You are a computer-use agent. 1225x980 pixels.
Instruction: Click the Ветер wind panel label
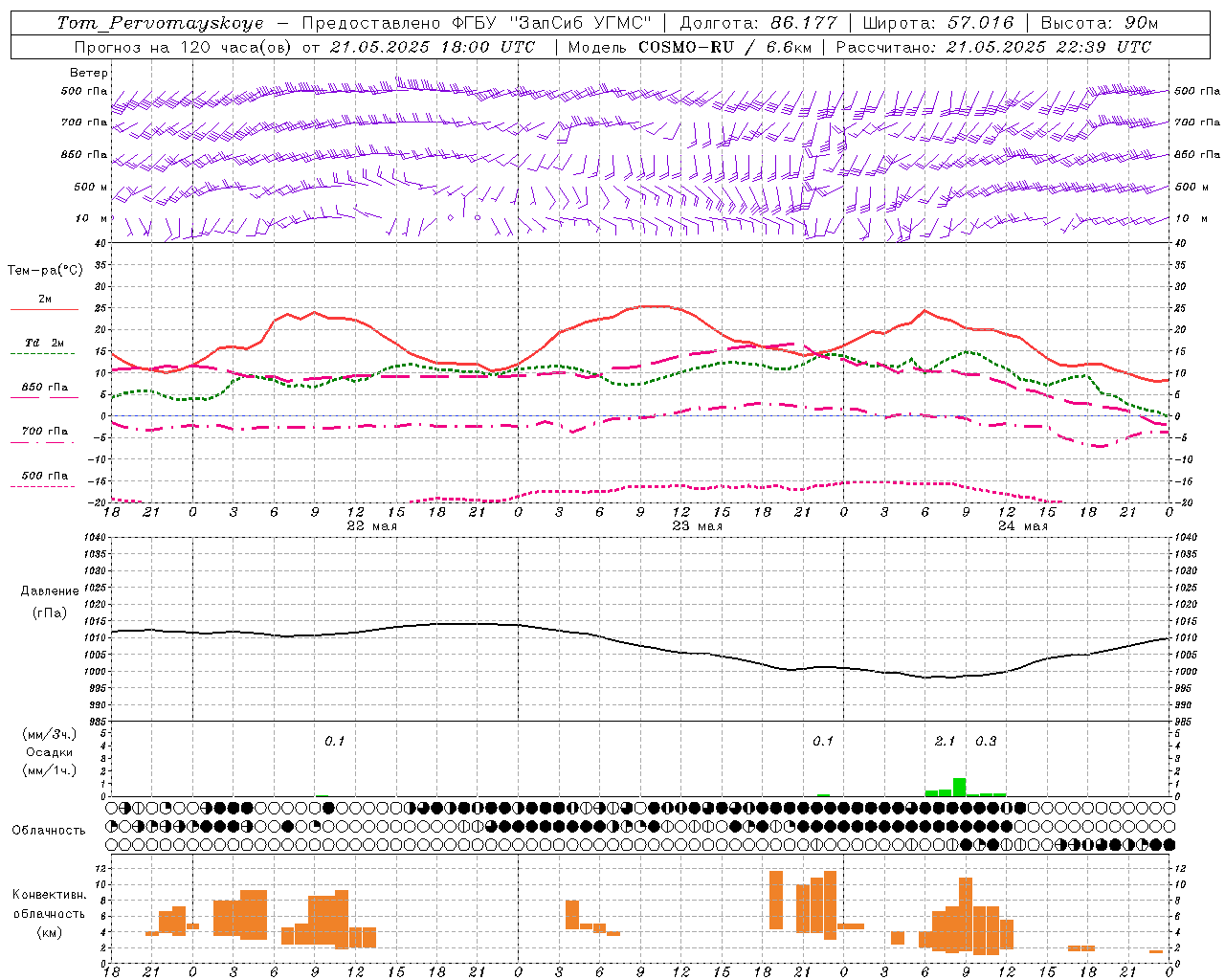tap(89, 73)
